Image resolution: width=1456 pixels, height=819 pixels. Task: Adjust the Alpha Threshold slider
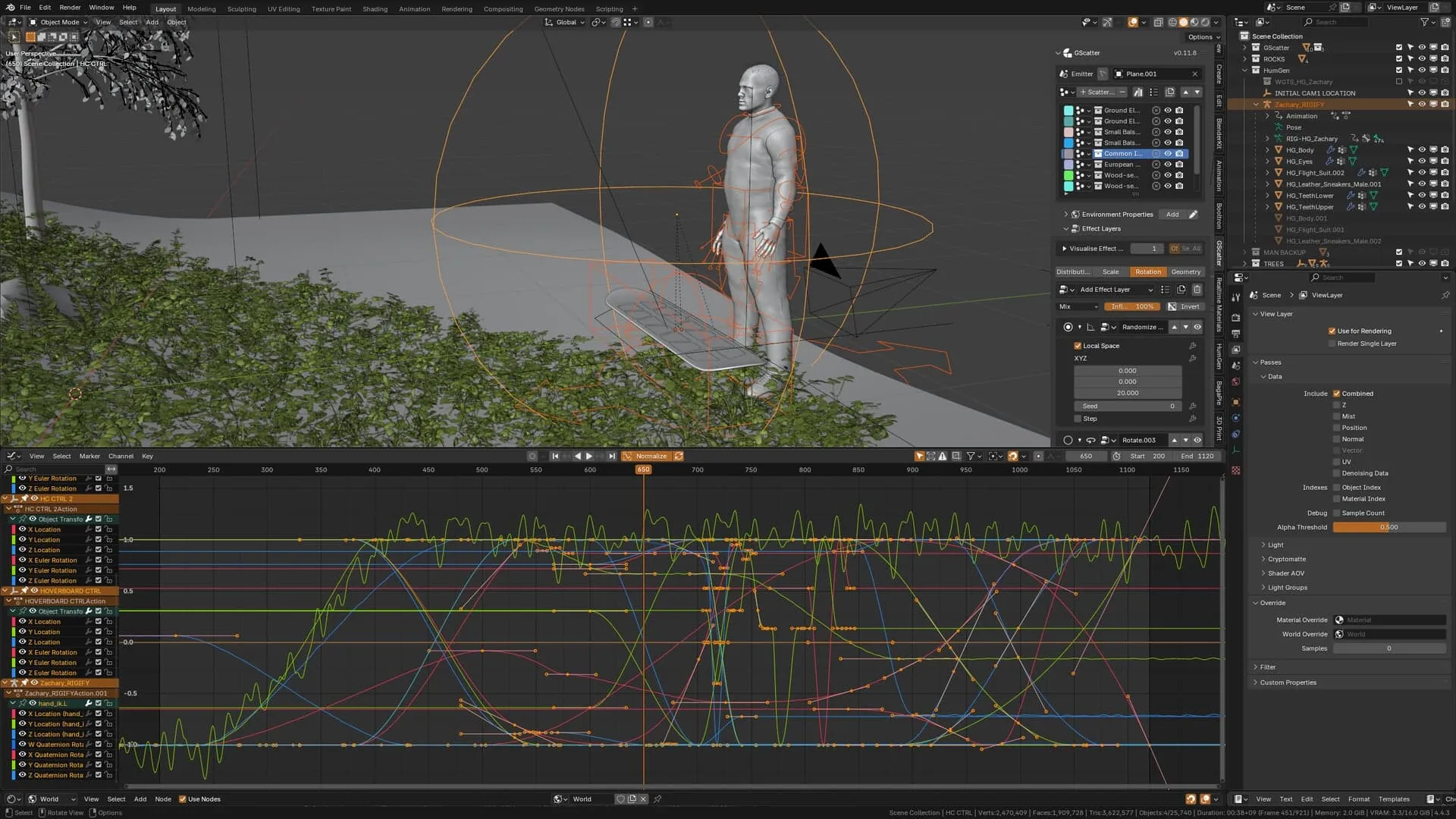pyautogui.click(x=1389, y=527)
